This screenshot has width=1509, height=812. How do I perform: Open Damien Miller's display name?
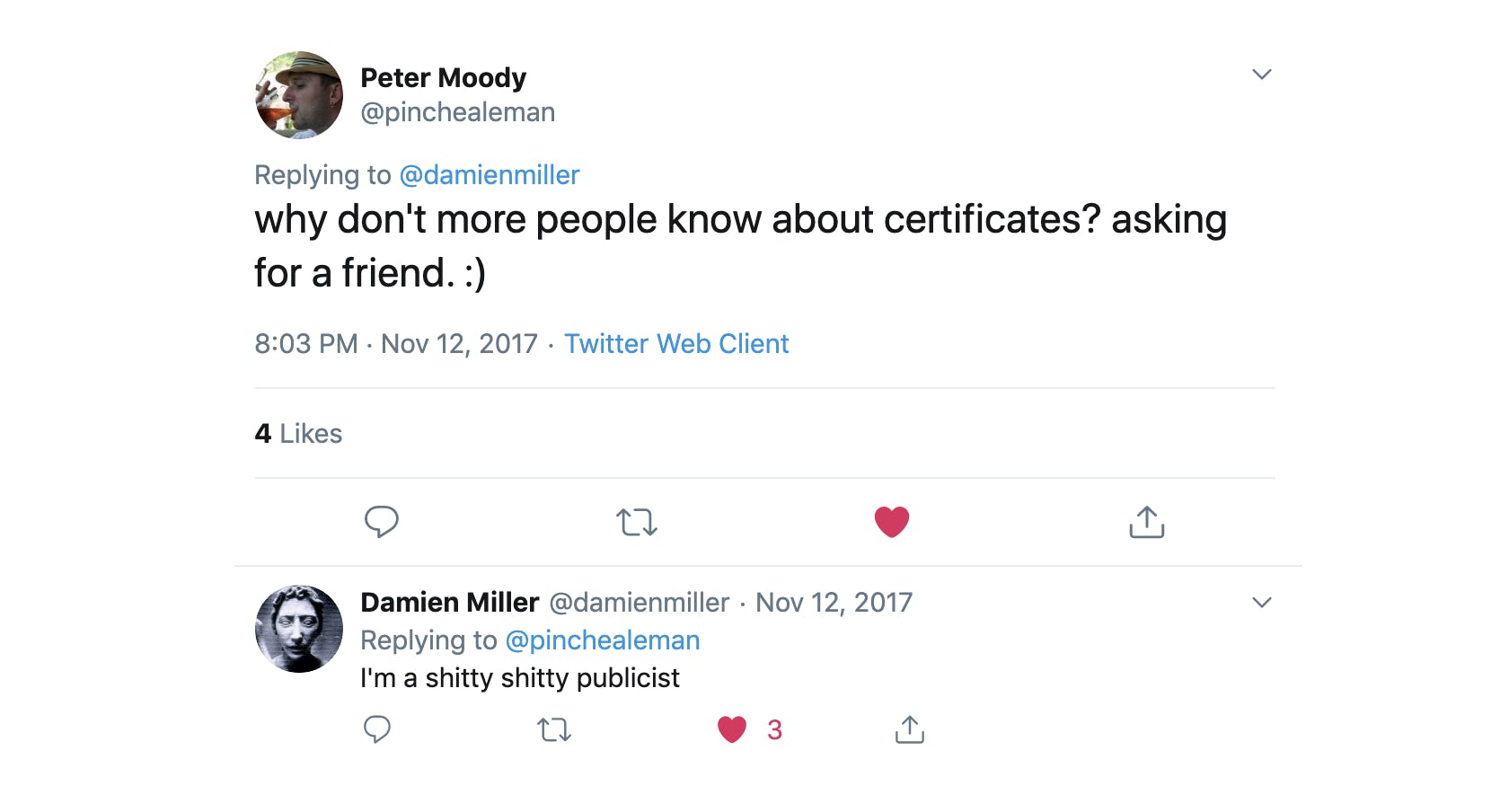tap(449, 602)
